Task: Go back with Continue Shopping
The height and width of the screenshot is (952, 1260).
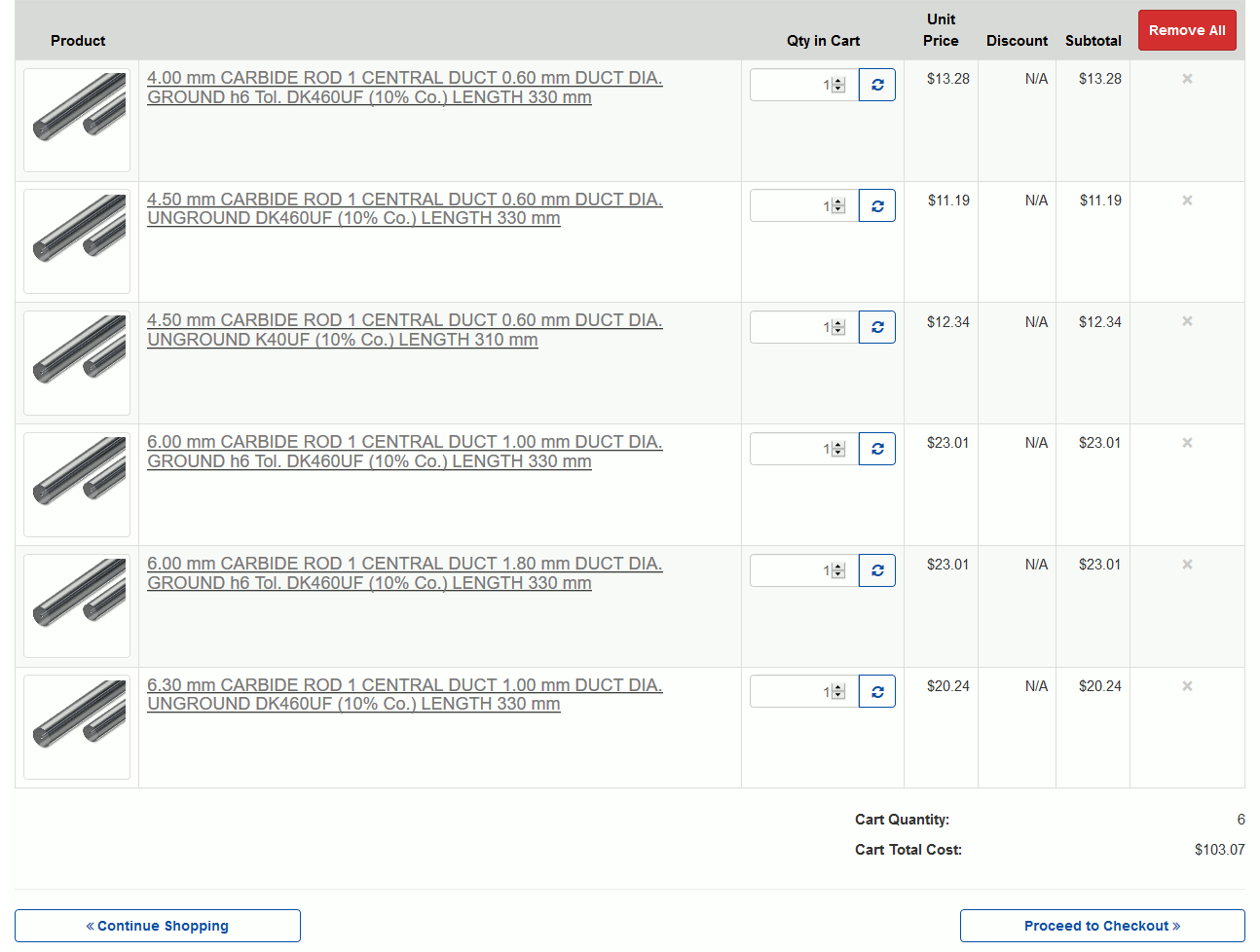Action: [158, 926]
